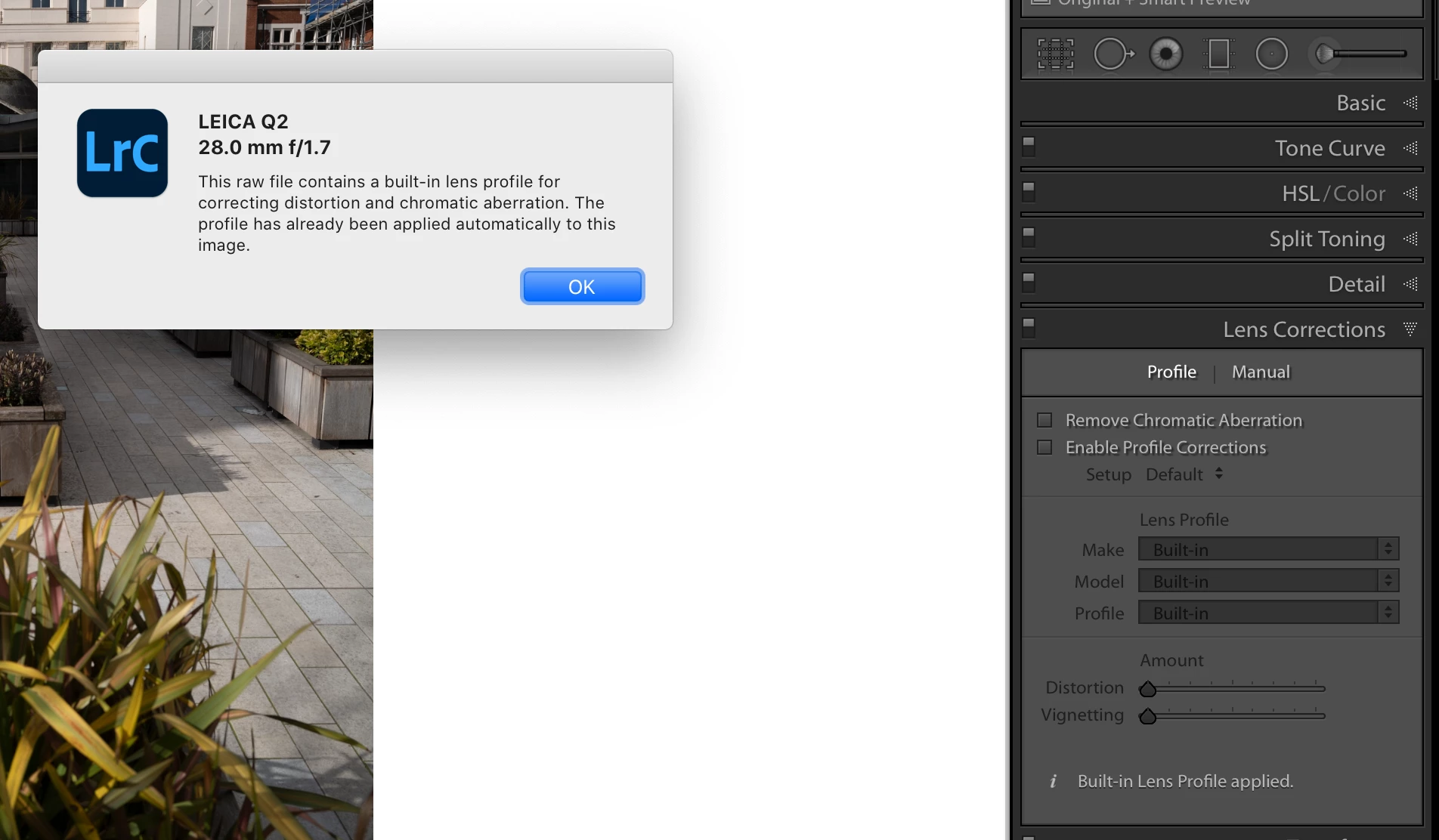
Task: Expand the Detail panel
Action: click(x=1410, y=284)
